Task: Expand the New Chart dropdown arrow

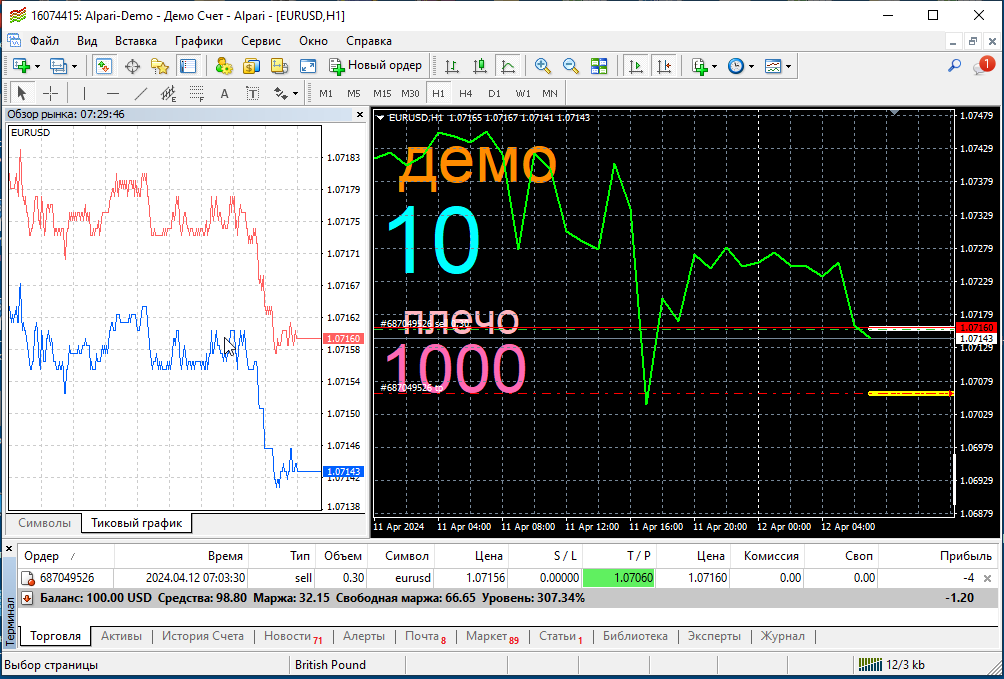Action: click(x=37, y=66)
